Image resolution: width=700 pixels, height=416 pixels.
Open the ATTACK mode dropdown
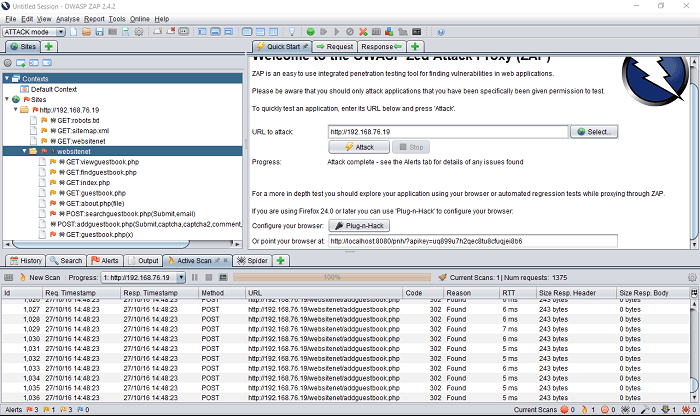coord(34,32)
